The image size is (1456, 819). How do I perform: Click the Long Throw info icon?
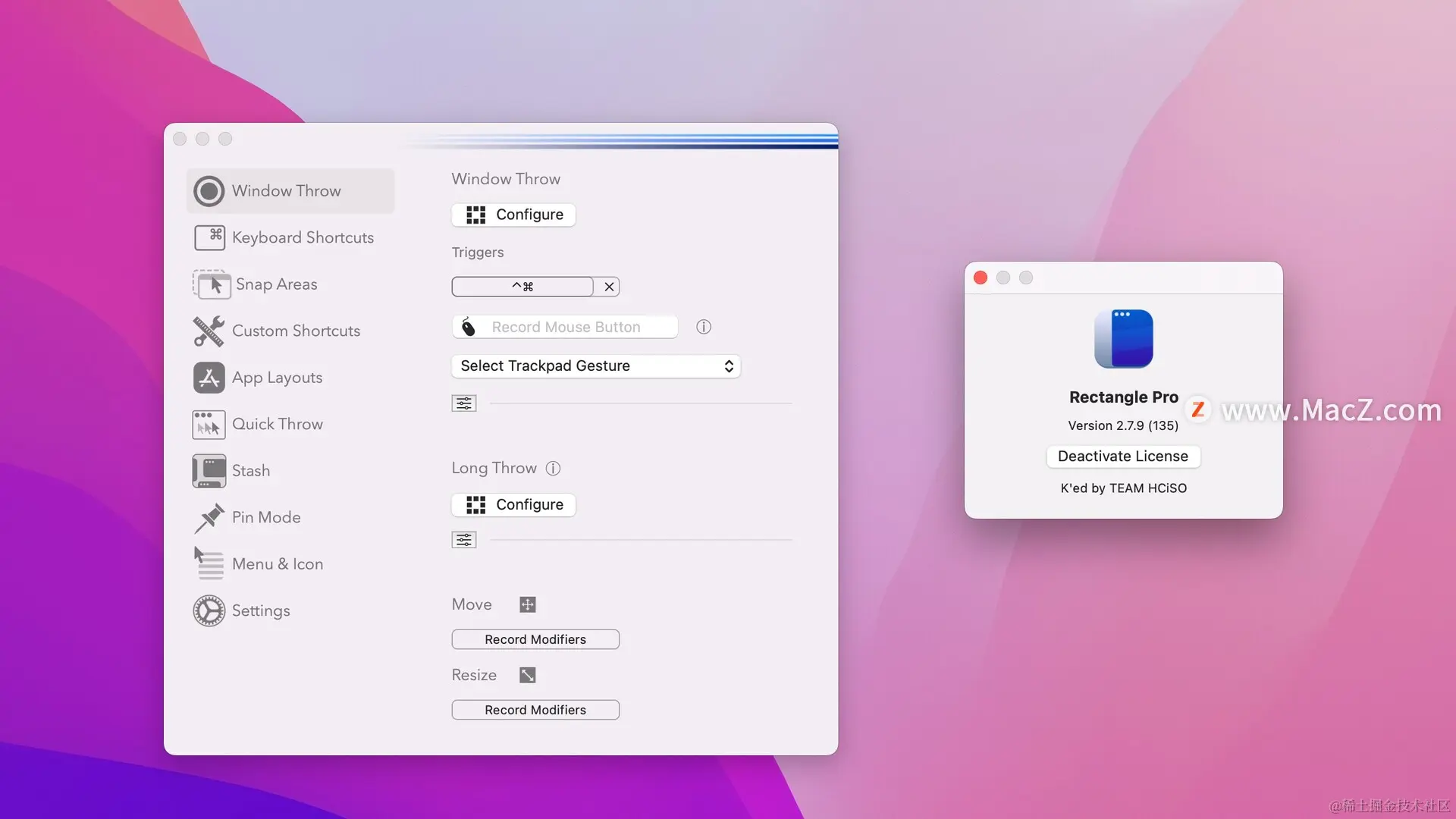[553, 469]
